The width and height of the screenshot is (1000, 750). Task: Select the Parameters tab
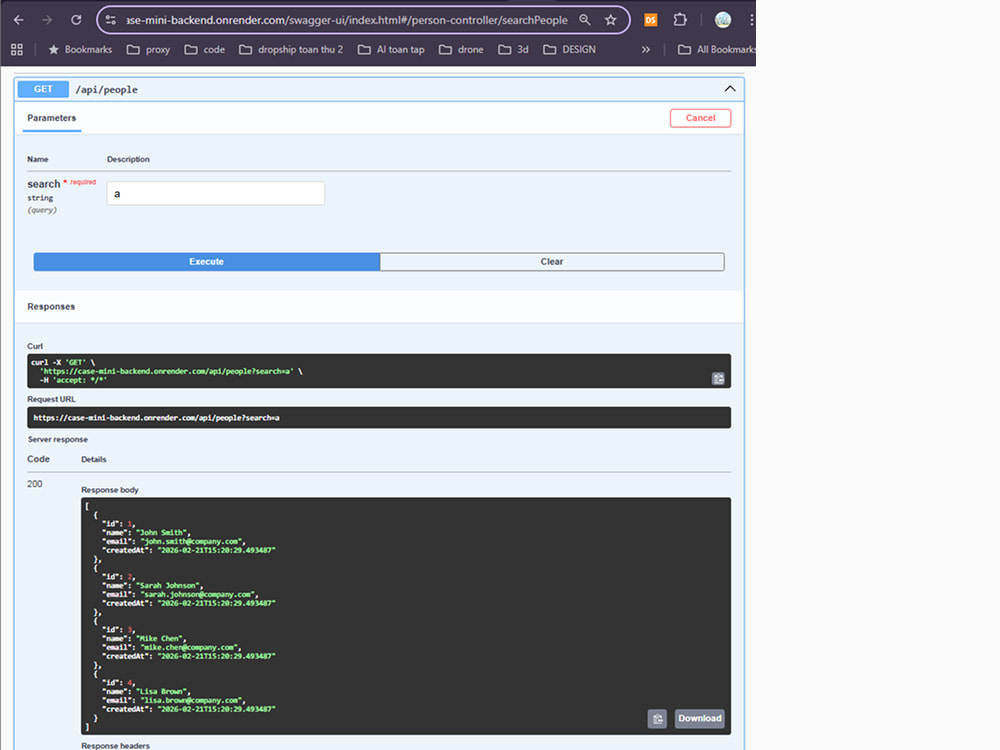tap(52, 118)
